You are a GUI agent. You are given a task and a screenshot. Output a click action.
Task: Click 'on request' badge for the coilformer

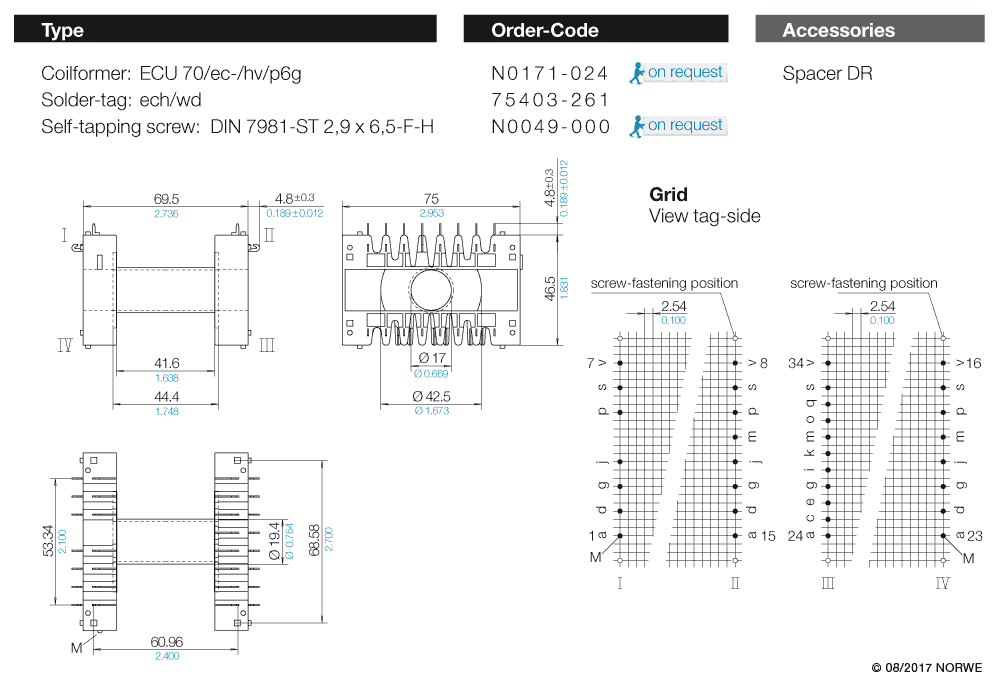(x=684, y=72)
